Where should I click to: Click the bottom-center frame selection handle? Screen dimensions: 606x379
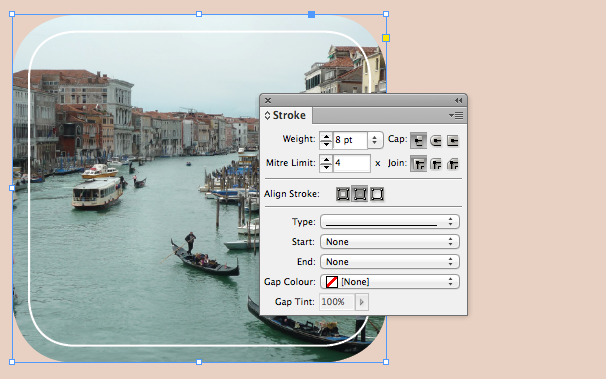coord(199,362)
